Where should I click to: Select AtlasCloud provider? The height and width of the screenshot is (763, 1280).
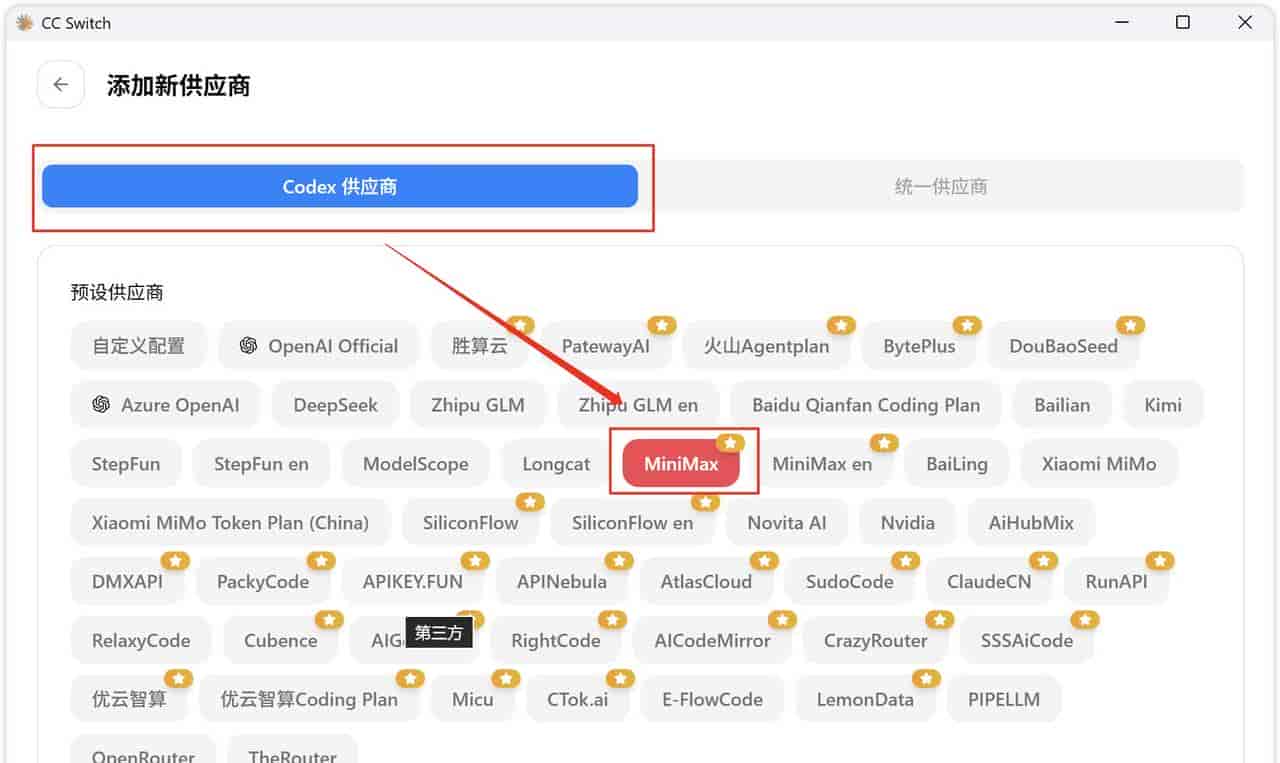(706, 581)
